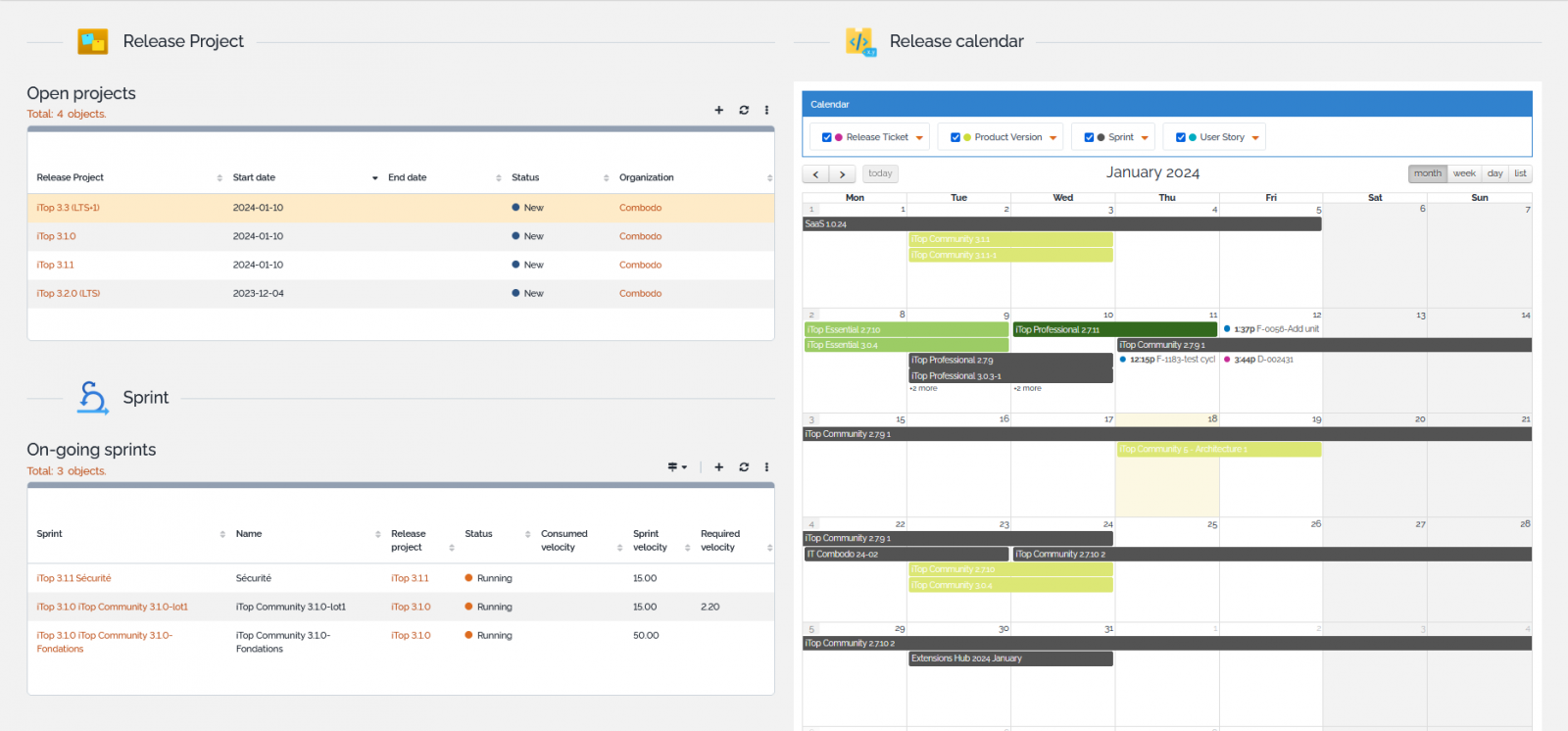This screenshot has width=1568, height=731.
Task: Click the pink Release Ticket color dot
Action: [839, 138]
